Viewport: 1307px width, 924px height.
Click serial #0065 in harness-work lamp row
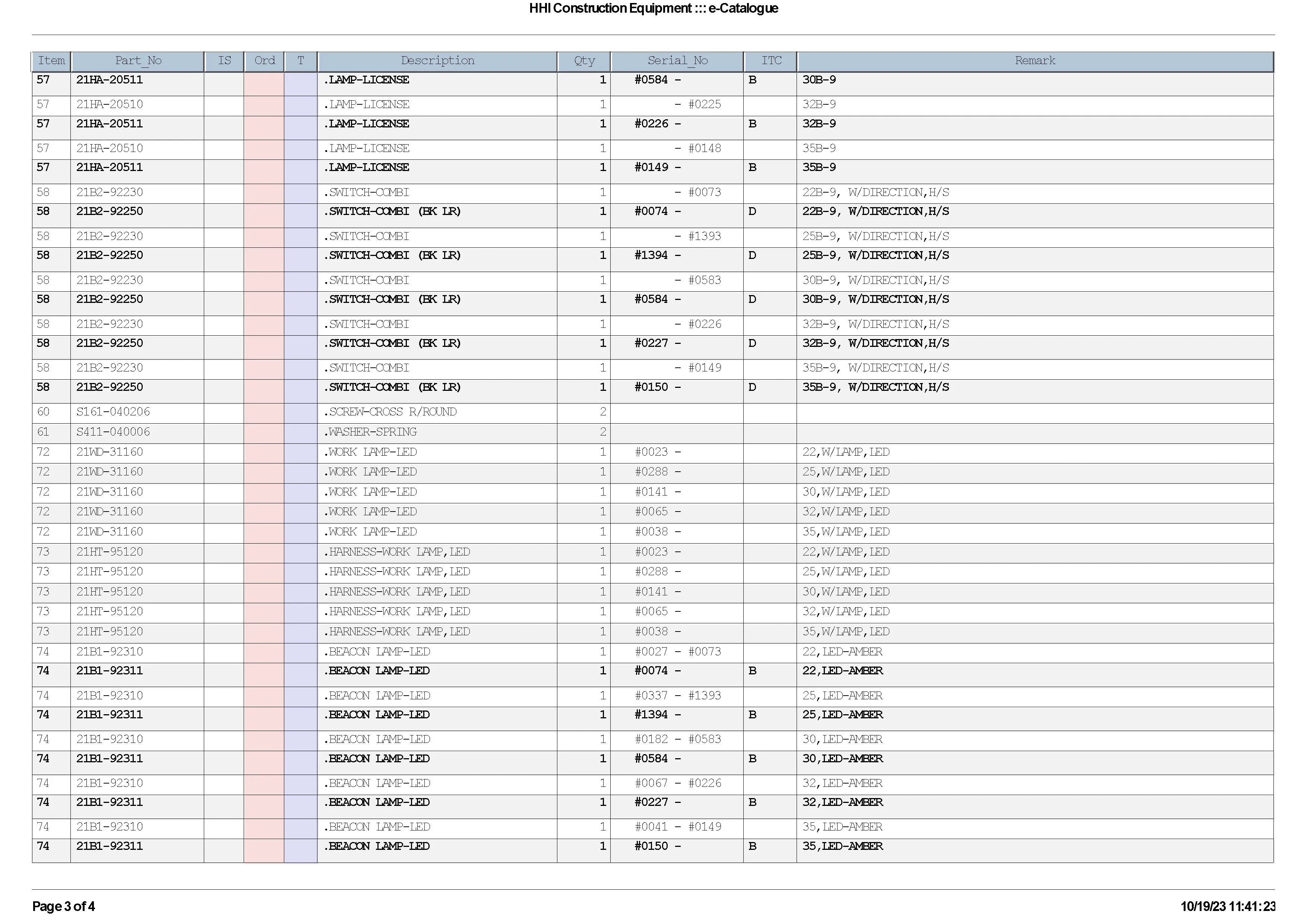(658, 612)
